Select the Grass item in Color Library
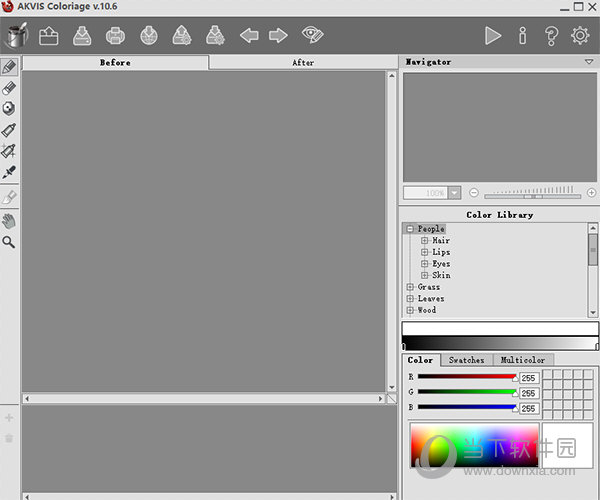The image size is (600, 500). [429, 287]
